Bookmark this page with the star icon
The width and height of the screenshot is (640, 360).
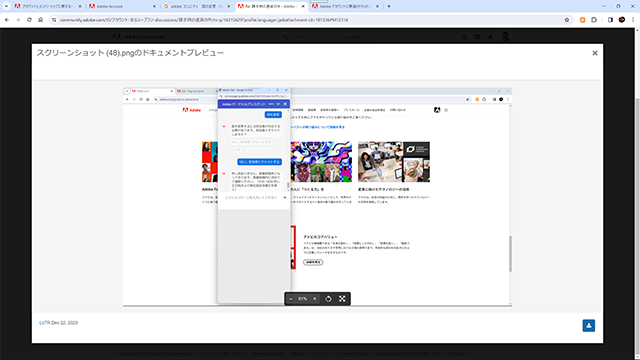pos(567,20)
